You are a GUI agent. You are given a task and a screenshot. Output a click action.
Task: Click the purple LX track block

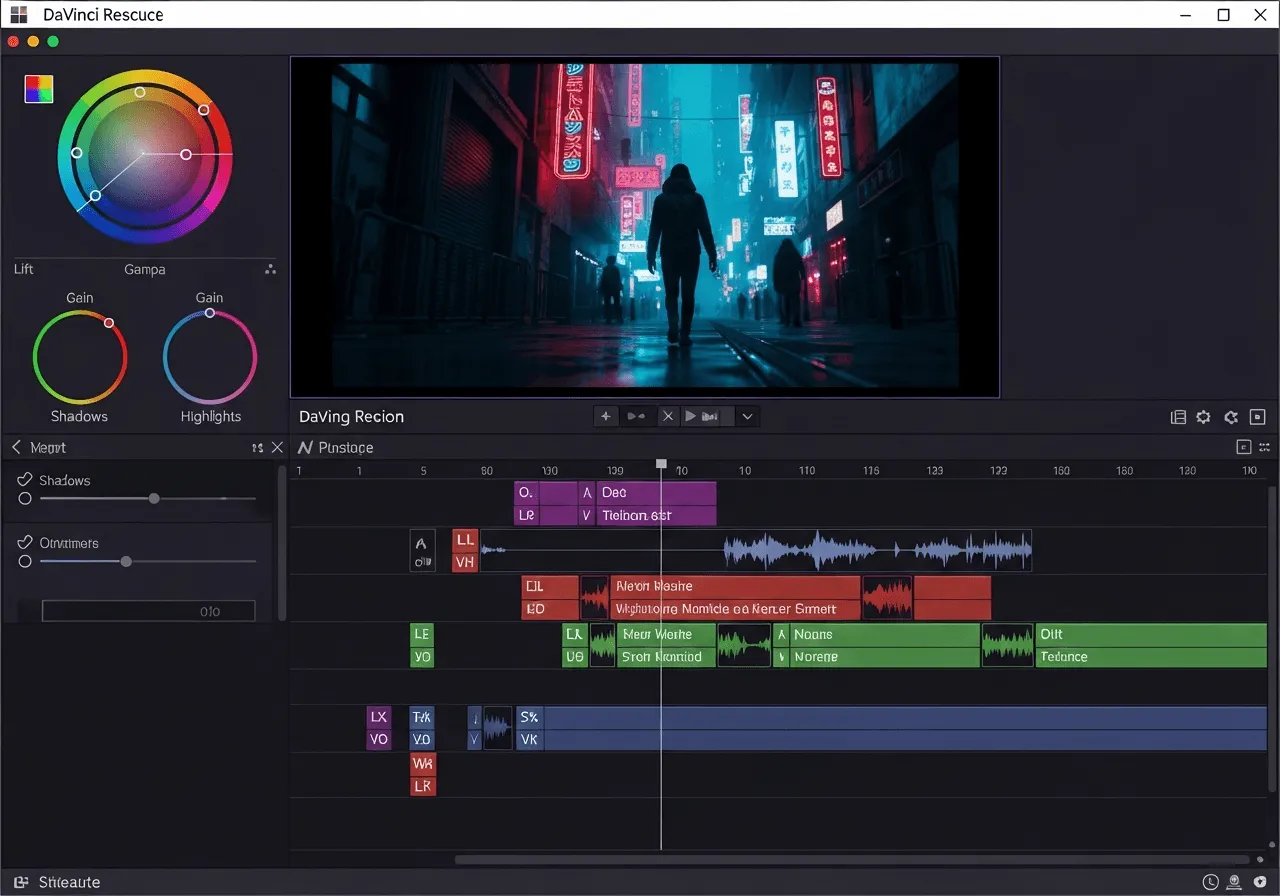click(378, 717)
